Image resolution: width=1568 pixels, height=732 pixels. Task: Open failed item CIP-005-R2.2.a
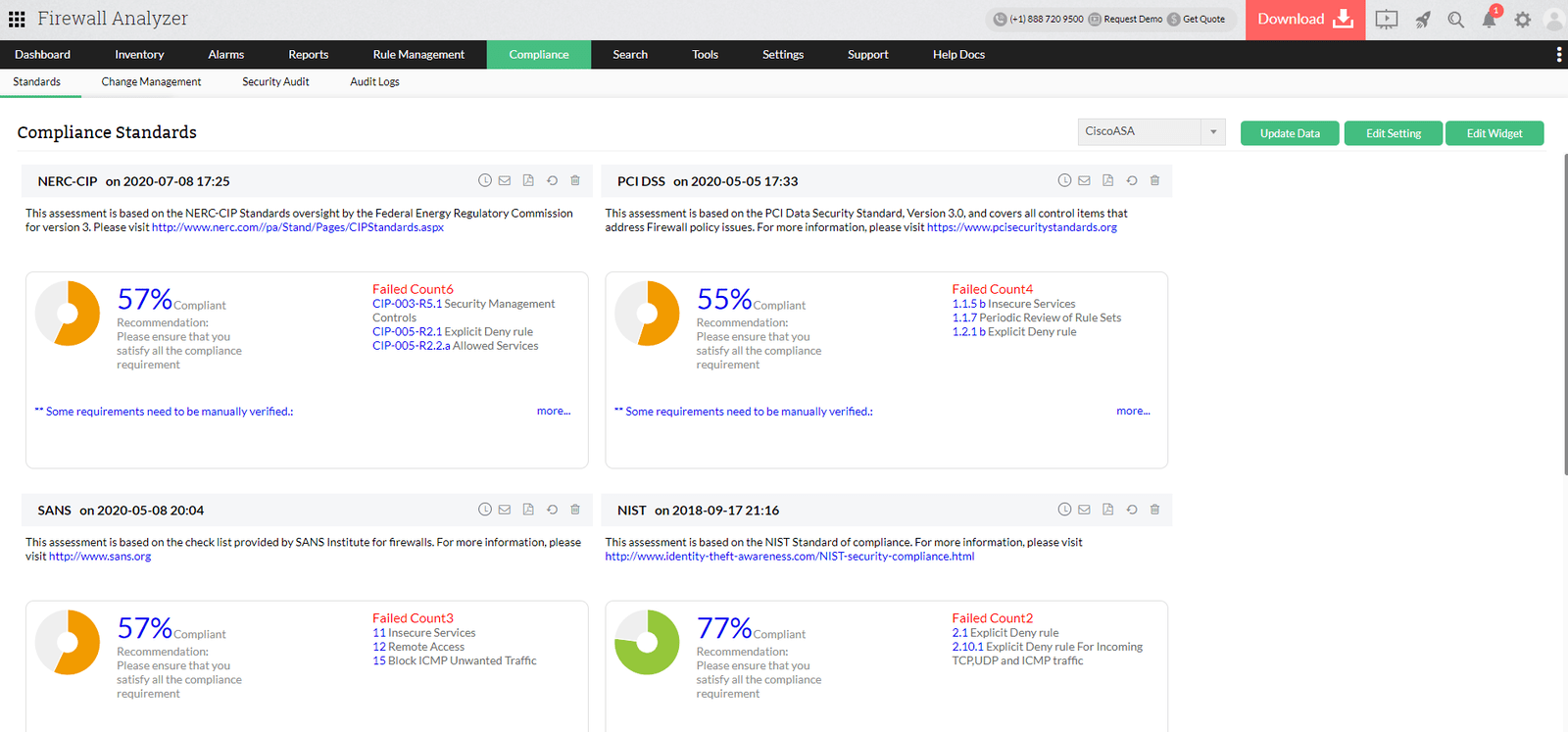point(412,346)
